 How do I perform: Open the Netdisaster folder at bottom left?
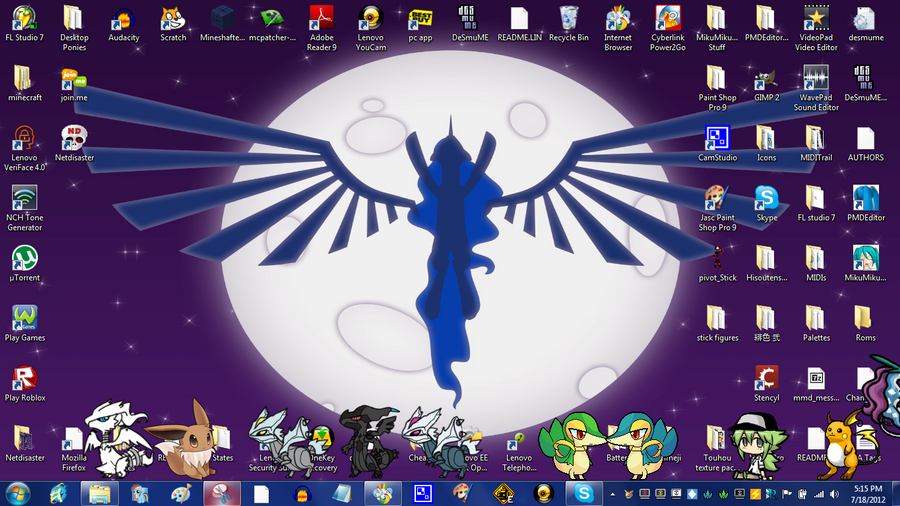pos(25,443)
